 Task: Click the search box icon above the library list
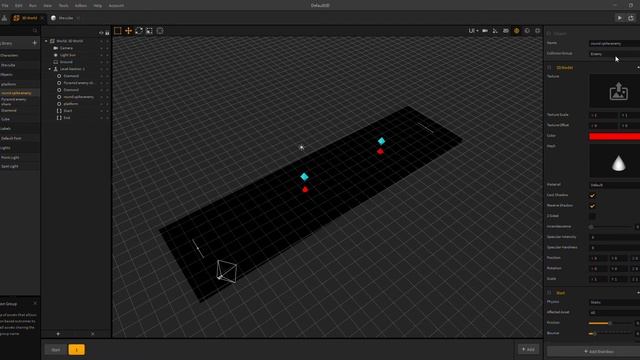click(35, 31)
